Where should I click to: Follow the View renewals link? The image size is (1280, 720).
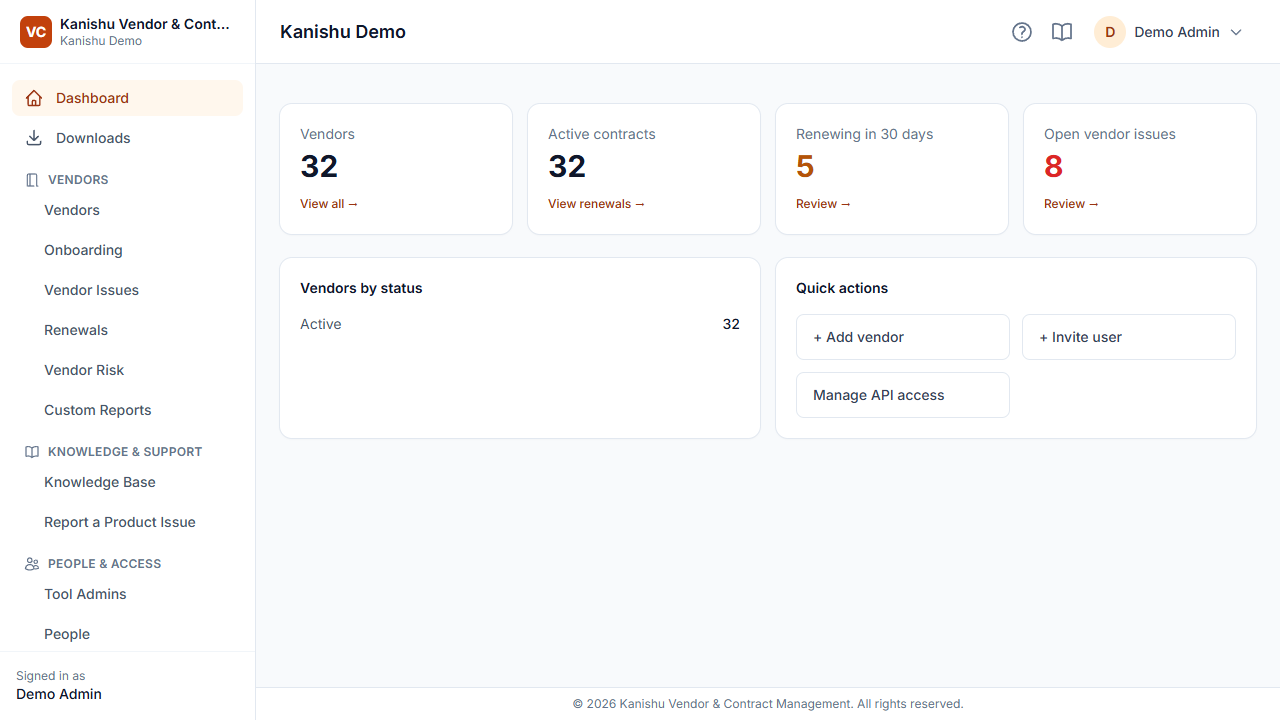596,204
